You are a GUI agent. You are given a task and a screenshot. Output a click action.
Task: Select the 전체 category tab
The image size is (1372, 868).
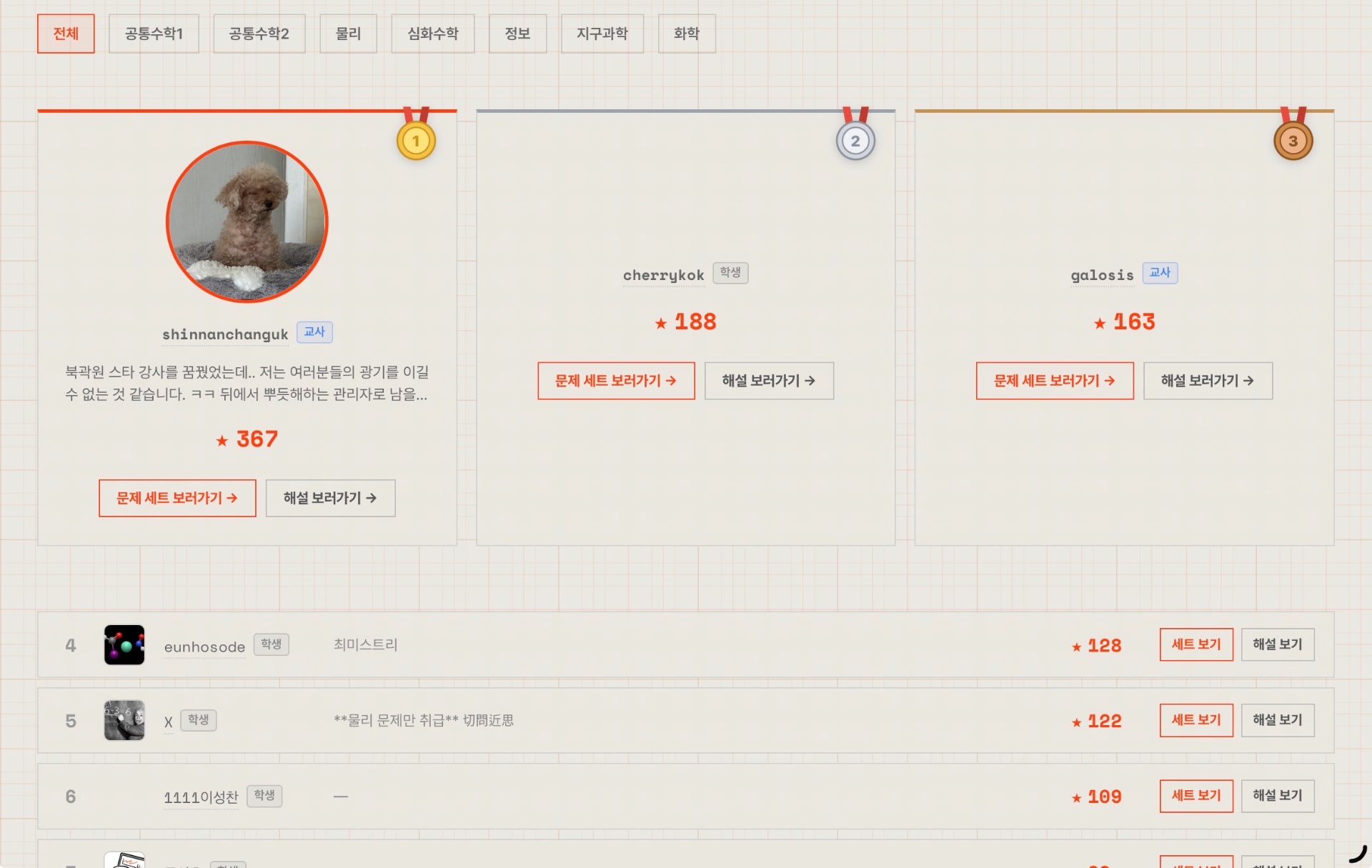pyautogui.click(x=66, y=34)
